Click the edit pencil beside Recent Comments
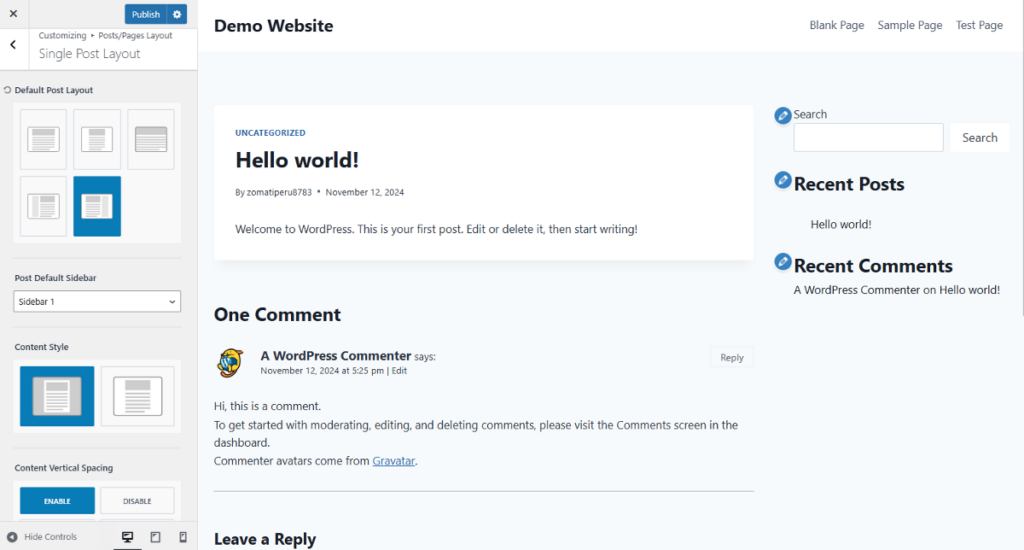The image size is (1024, 550). coord(783,262)
